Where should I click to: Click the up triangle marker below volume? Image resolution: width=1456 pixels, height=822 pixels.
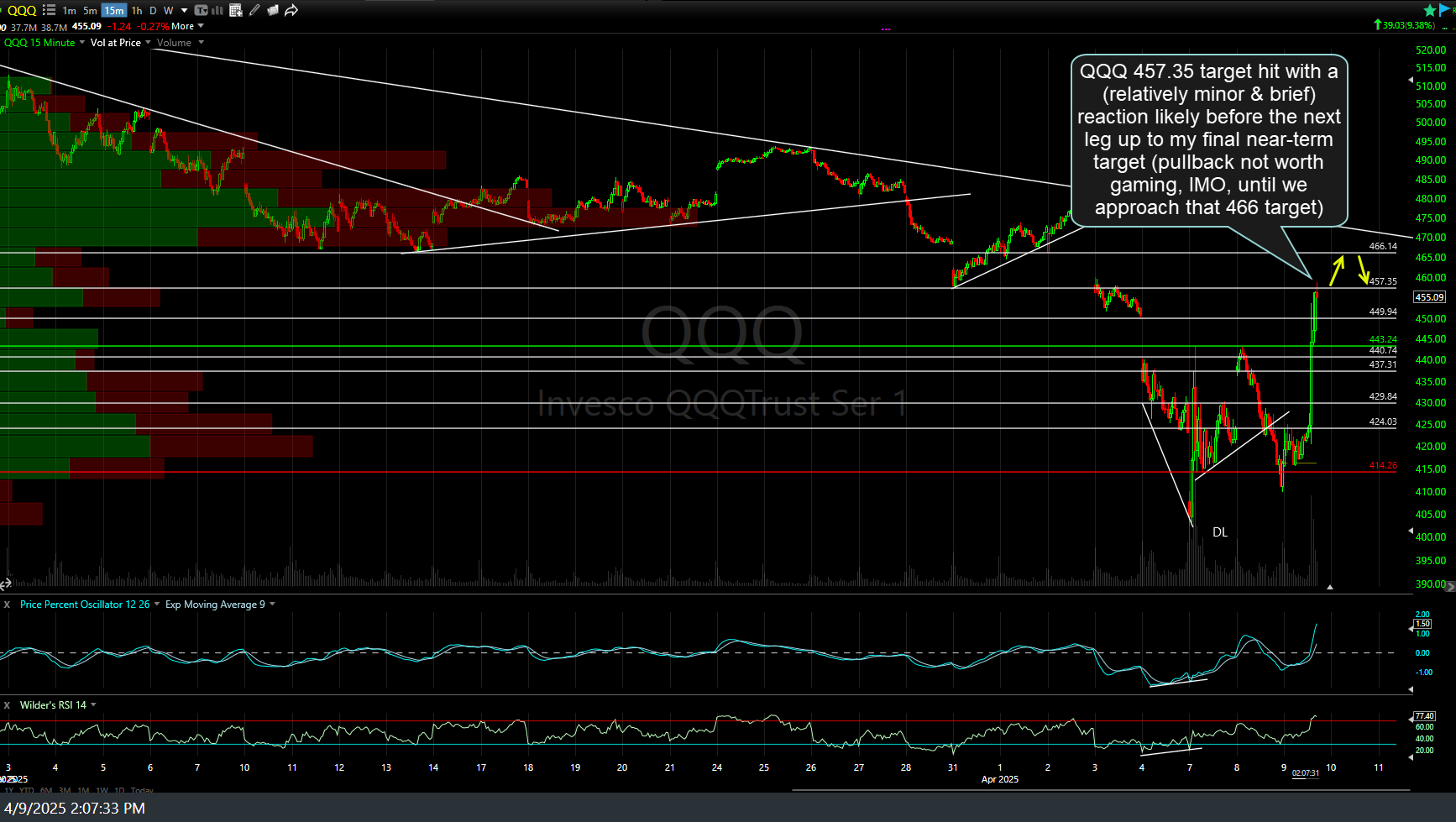(1330, 587)
